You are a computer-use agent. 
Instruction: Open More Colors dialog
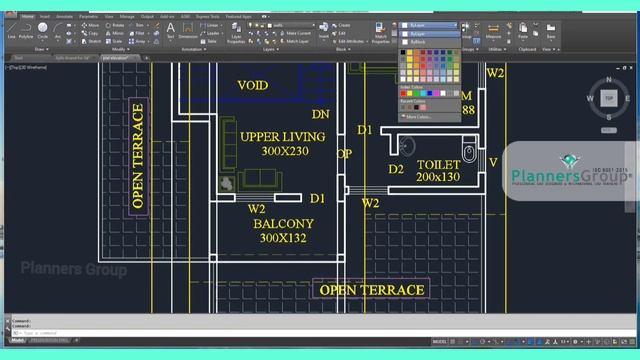pos(429,117)
